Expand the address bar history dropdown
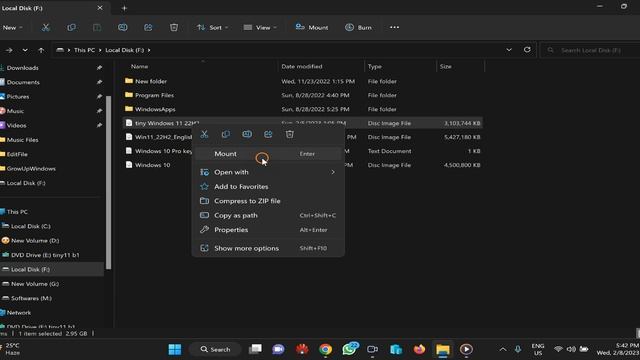640x360 pixels. pyautogui.click(x=509, y=50)
